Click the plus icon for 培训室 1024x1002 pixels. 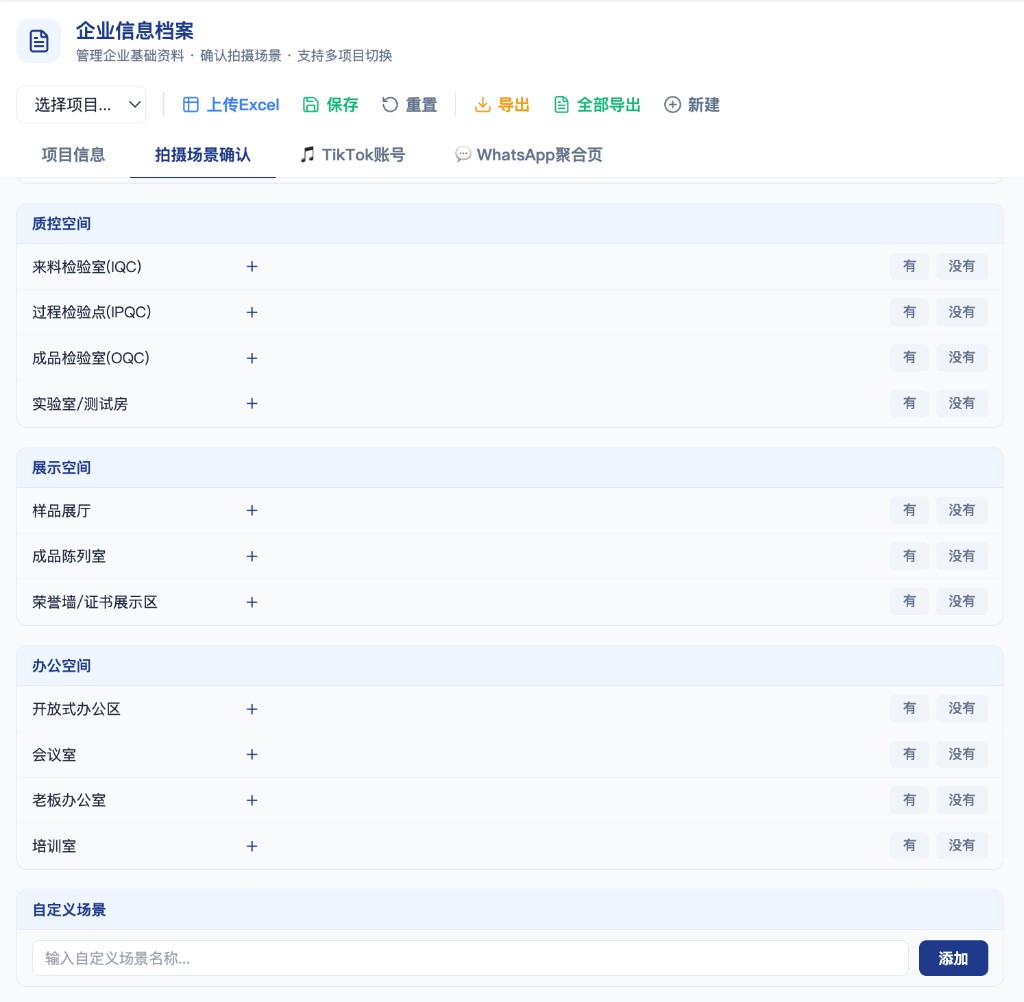(x=252, y=846)
